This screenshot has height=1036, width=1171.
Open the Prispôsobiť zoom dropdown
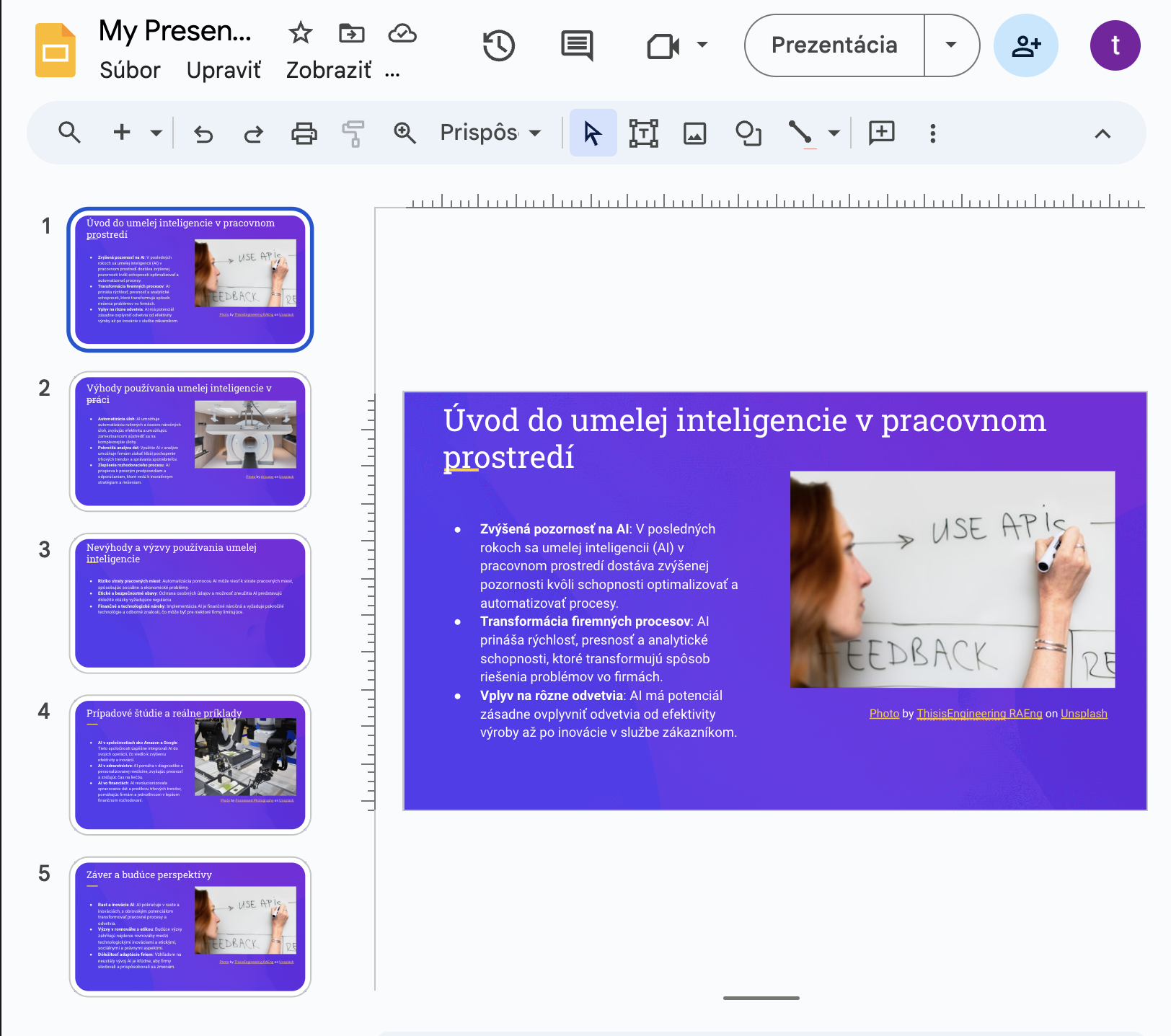pyautogui.click(x=490, y=133)
